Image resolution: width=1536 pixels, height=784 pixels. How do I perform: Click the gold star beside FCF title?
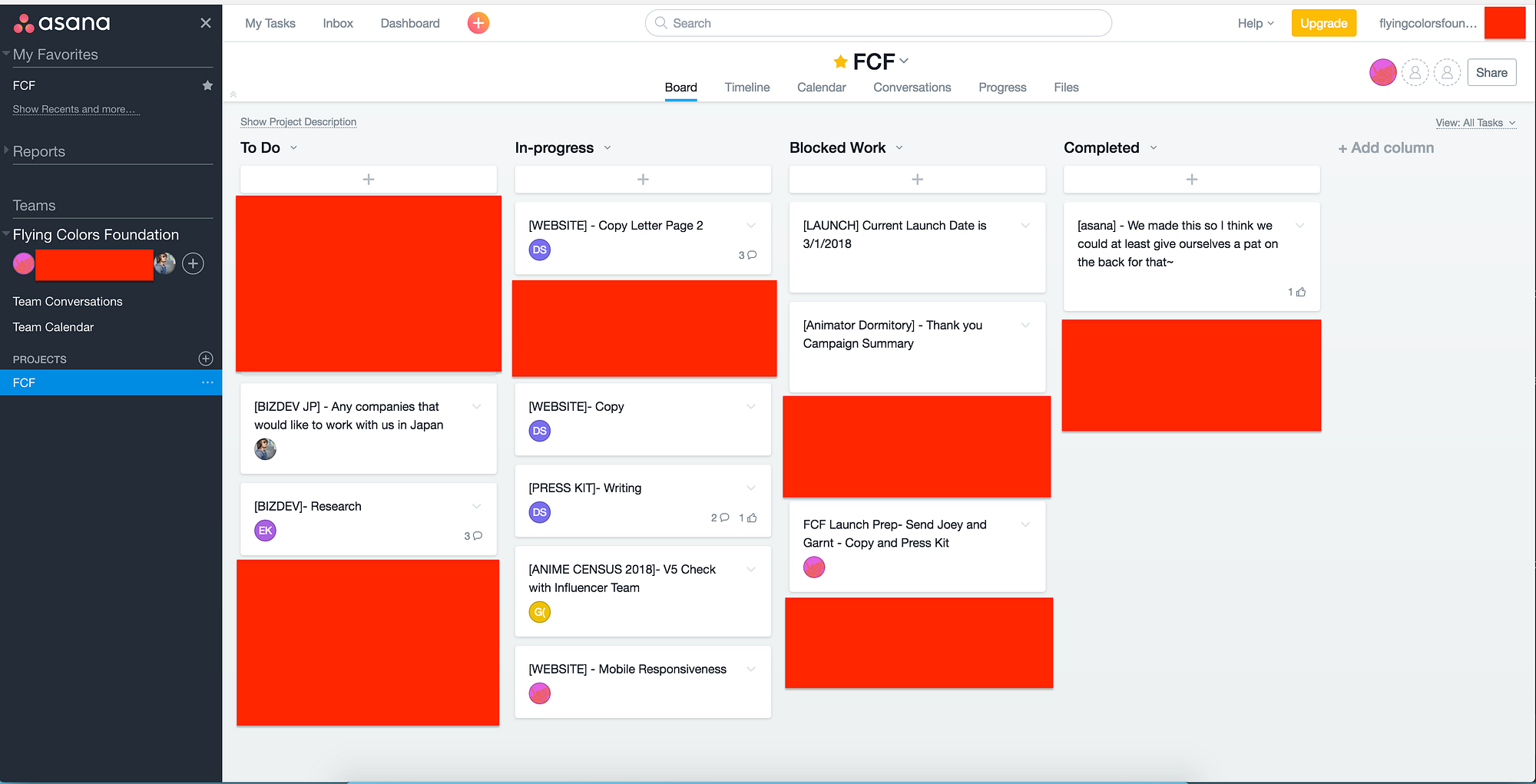pyautogui.click(x=841, y=61)
